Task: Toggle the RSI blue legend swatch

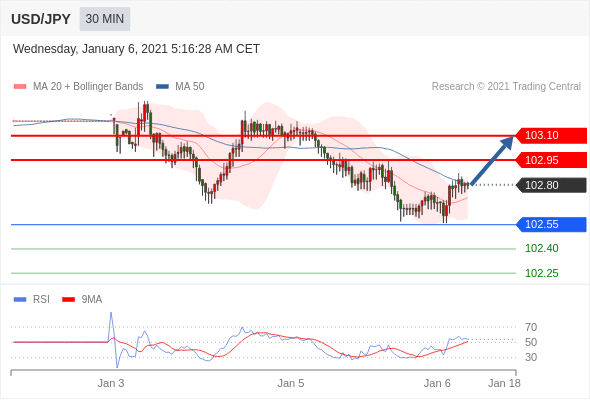Action: point(20,300)
